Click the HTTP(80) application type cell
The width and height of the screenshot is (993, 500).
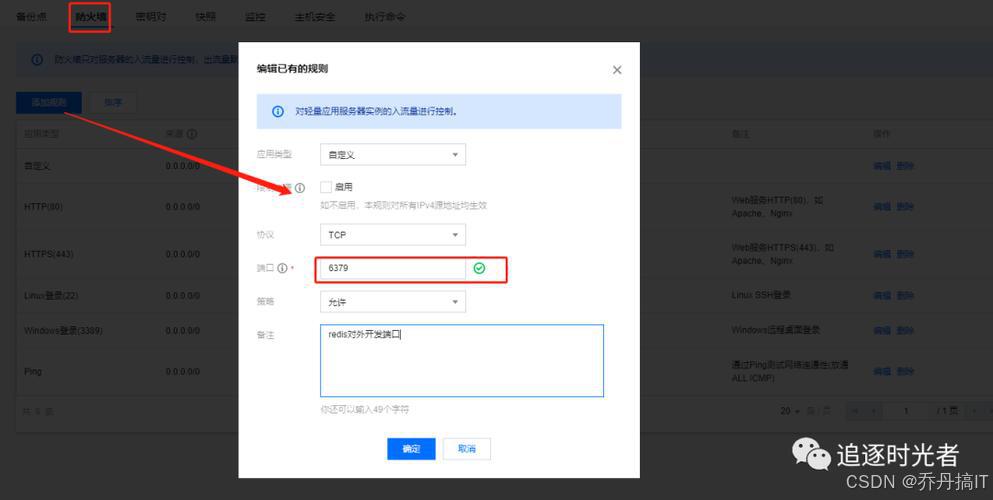coord(44,206)
